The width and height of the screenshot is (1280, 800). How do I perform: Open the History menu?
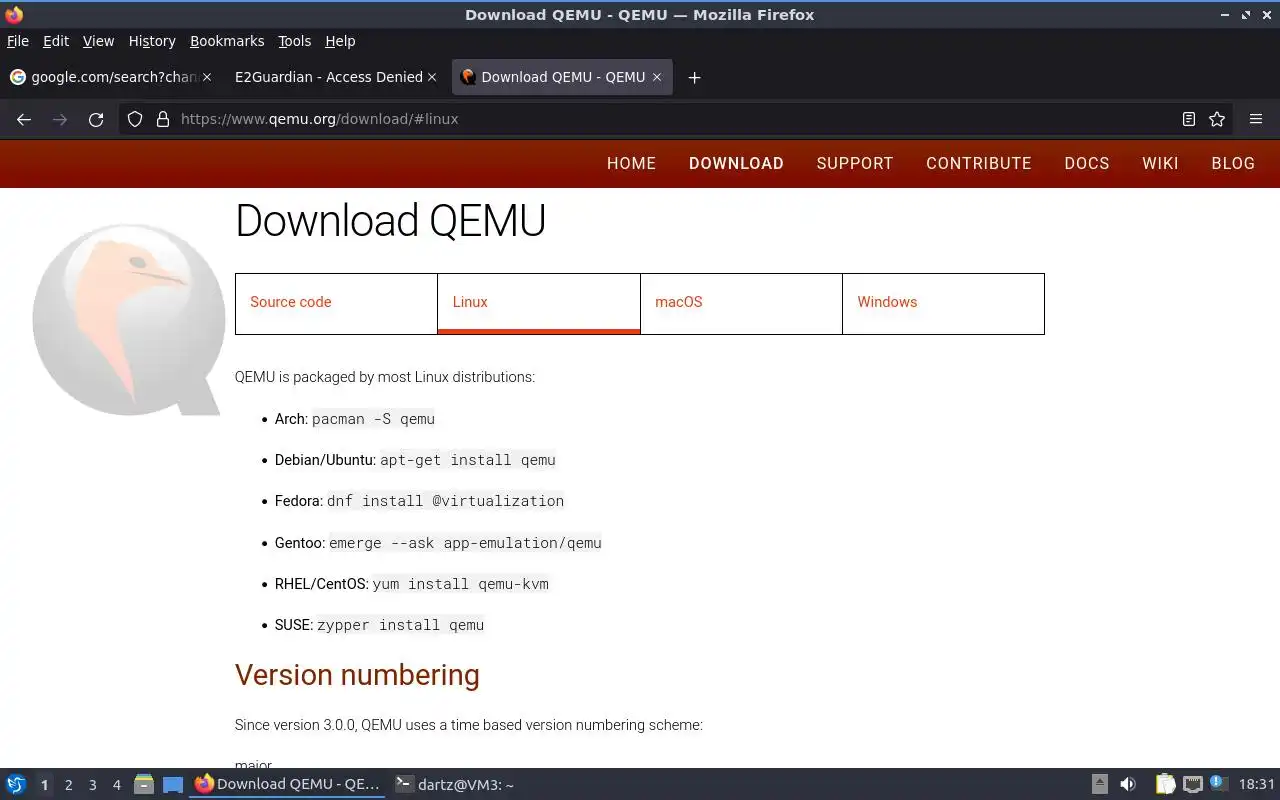click(x=152, y=41)
